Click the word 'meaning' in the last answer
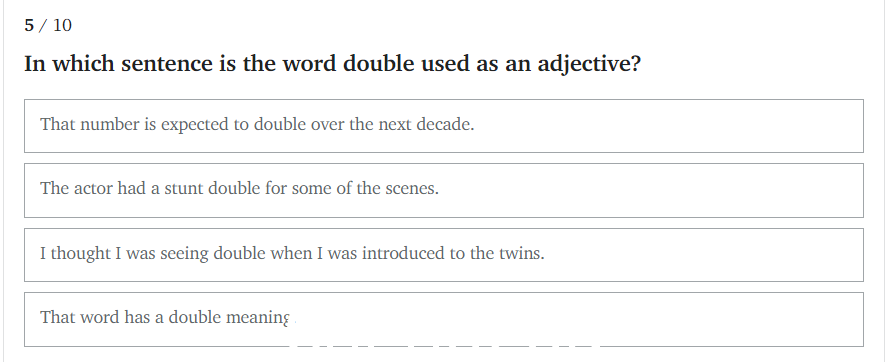Image resolution: width=887 pixels, height=362 pixels. pos(257,318)
